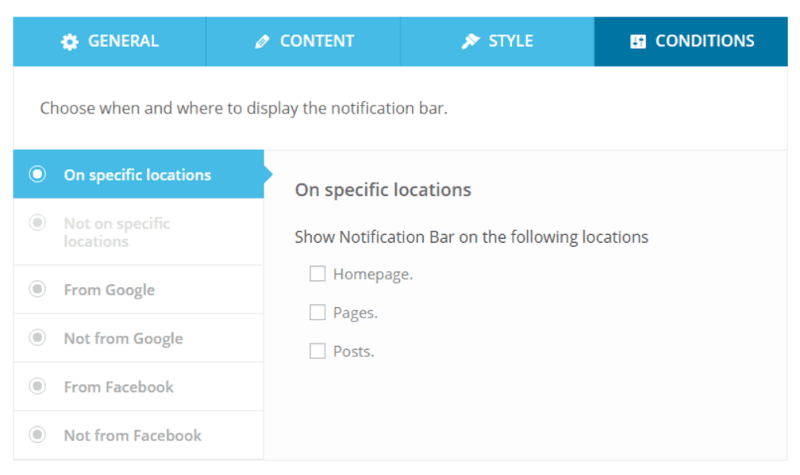800x475 pixels.
Task: Select the CONDITIONS tab
Action: pyautogui.click(x=691, y=41)
